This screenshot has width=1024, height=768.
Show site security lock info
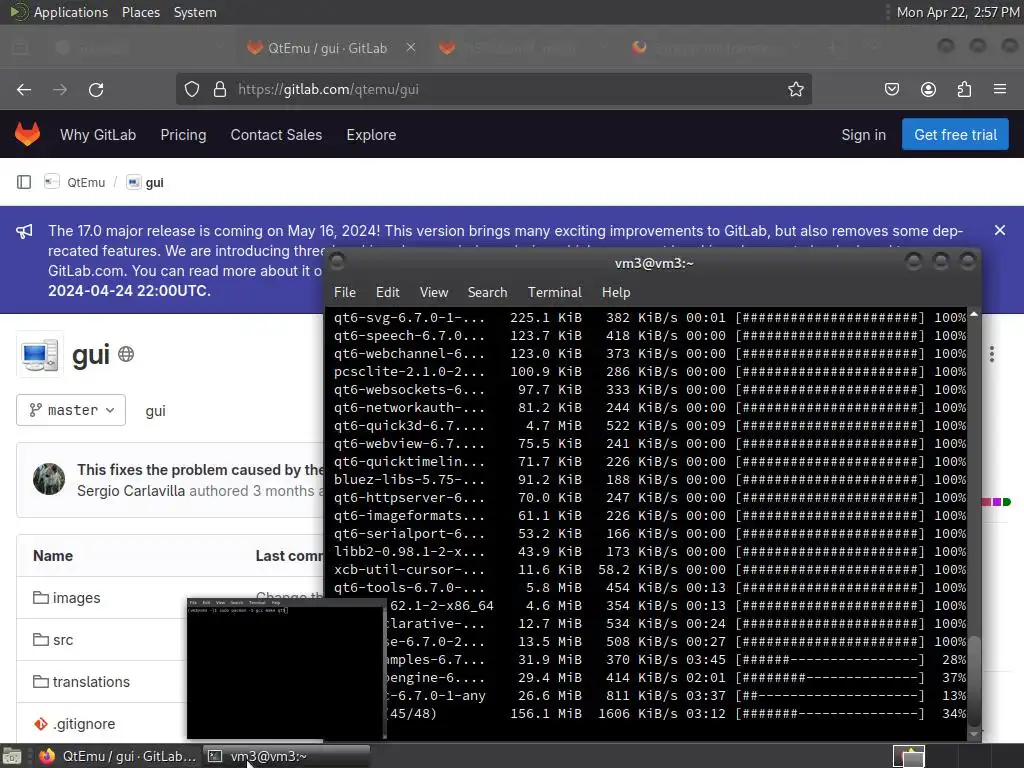click(x=220, y=89)
